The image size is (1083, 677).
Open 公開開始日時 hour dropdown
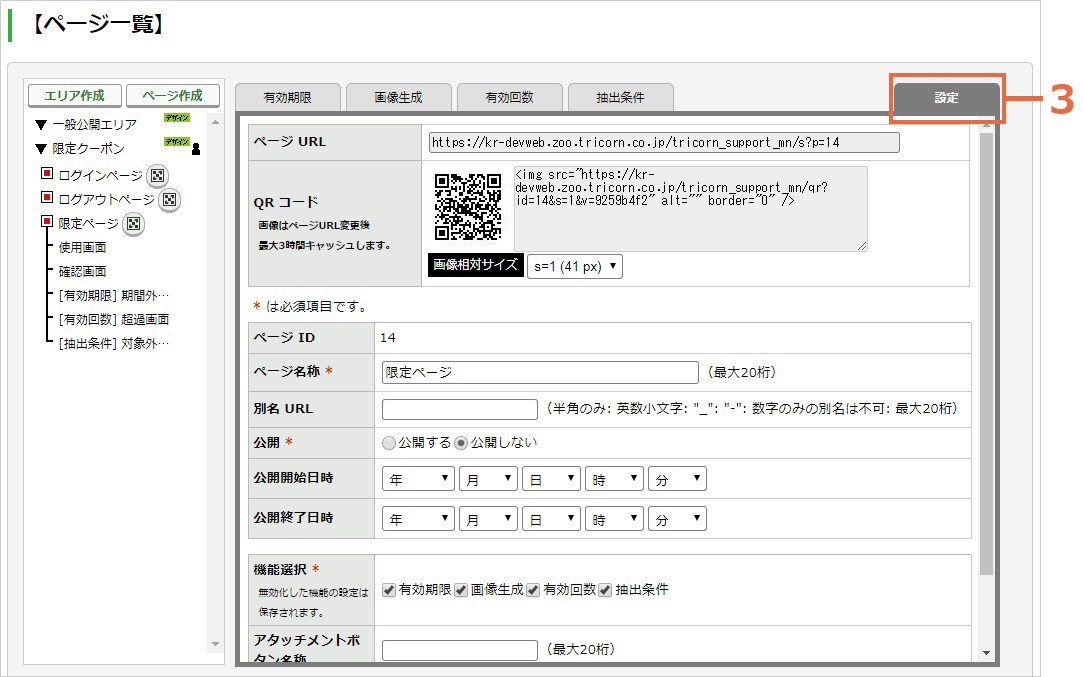point(614,479)
